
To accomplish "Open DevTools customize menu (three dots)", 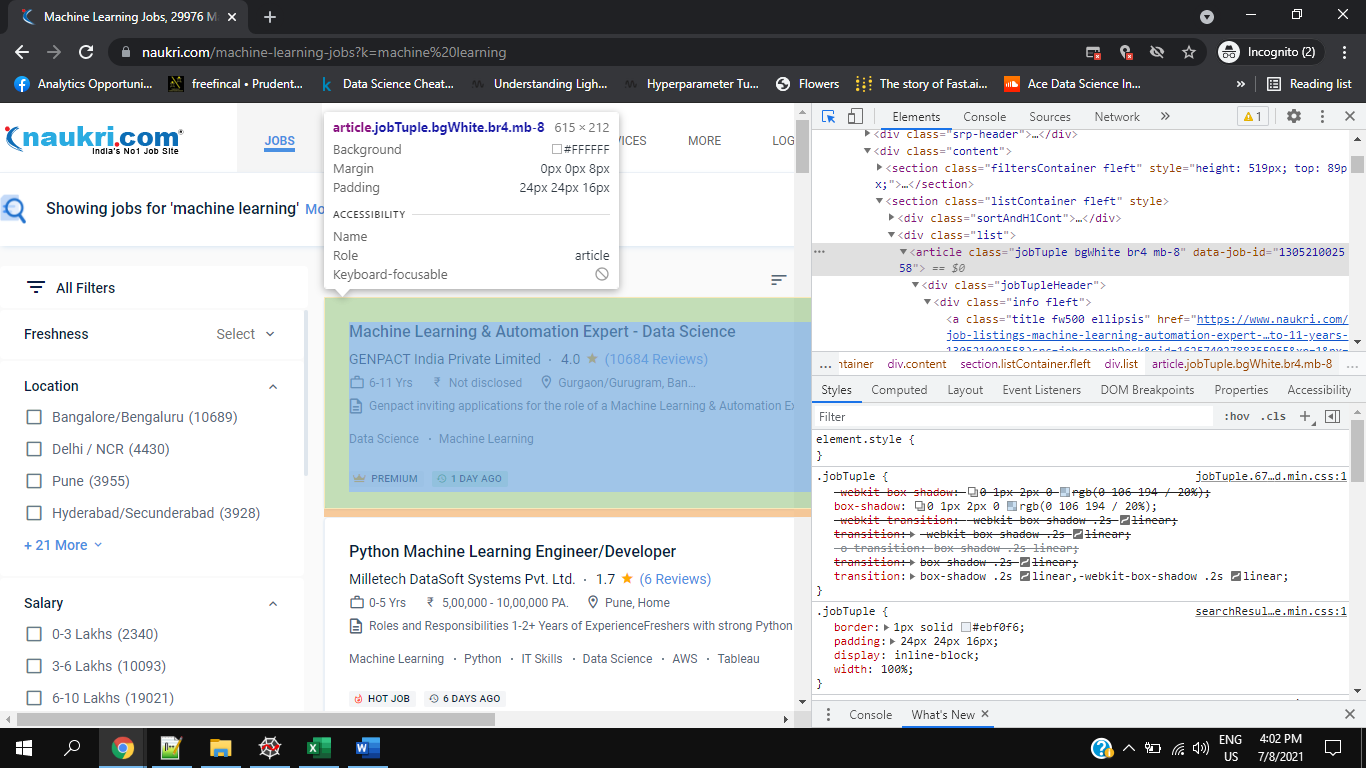I will coord(1322,116).
